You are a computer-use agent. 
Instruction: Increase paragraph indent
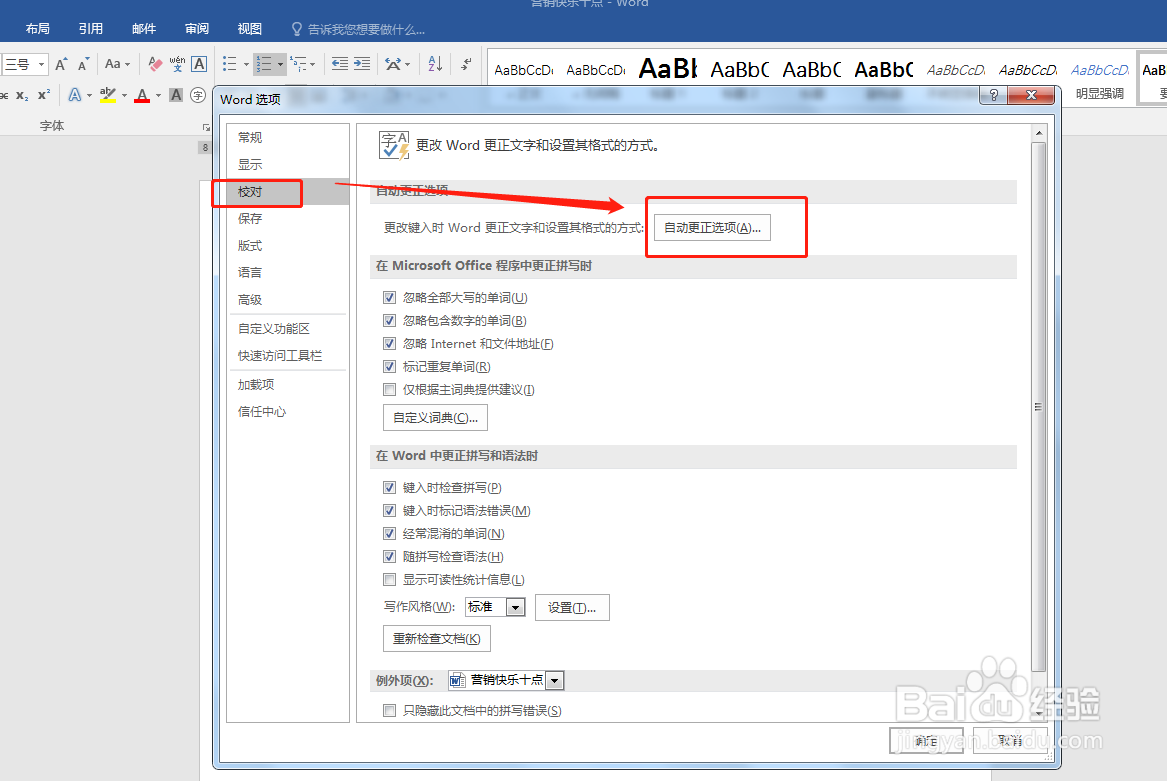pos(362,64)
